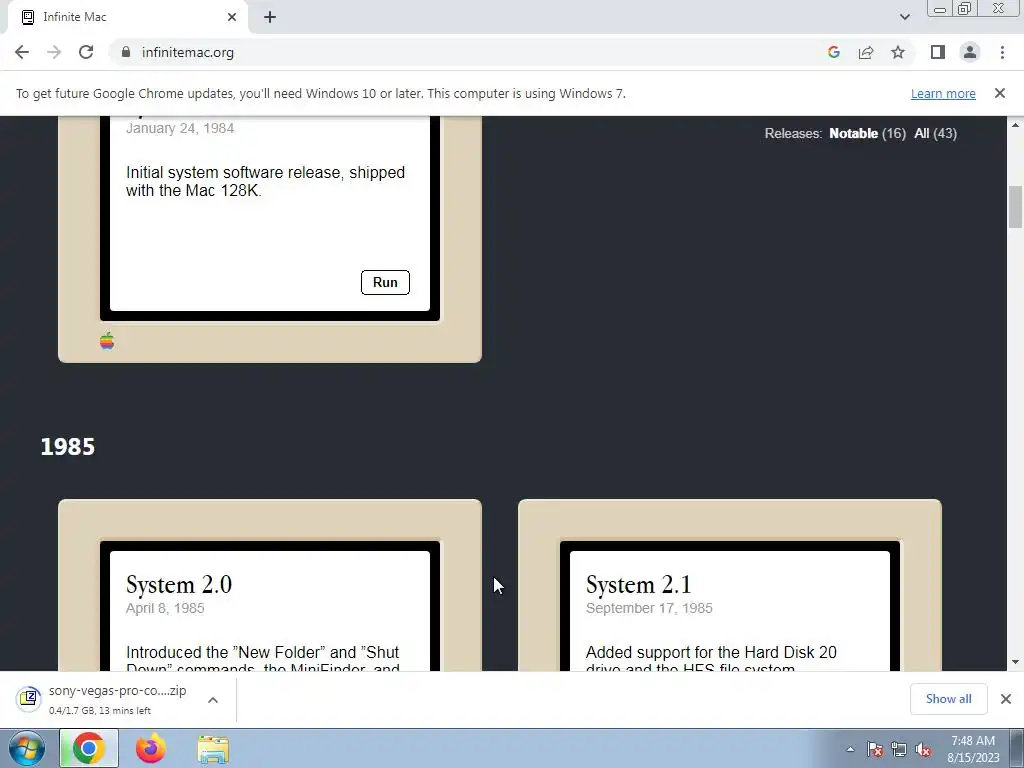Open the Windows Start menu
Viewport: 1024px width, 768px height.
pyautogui.click(x=27, y=748)
